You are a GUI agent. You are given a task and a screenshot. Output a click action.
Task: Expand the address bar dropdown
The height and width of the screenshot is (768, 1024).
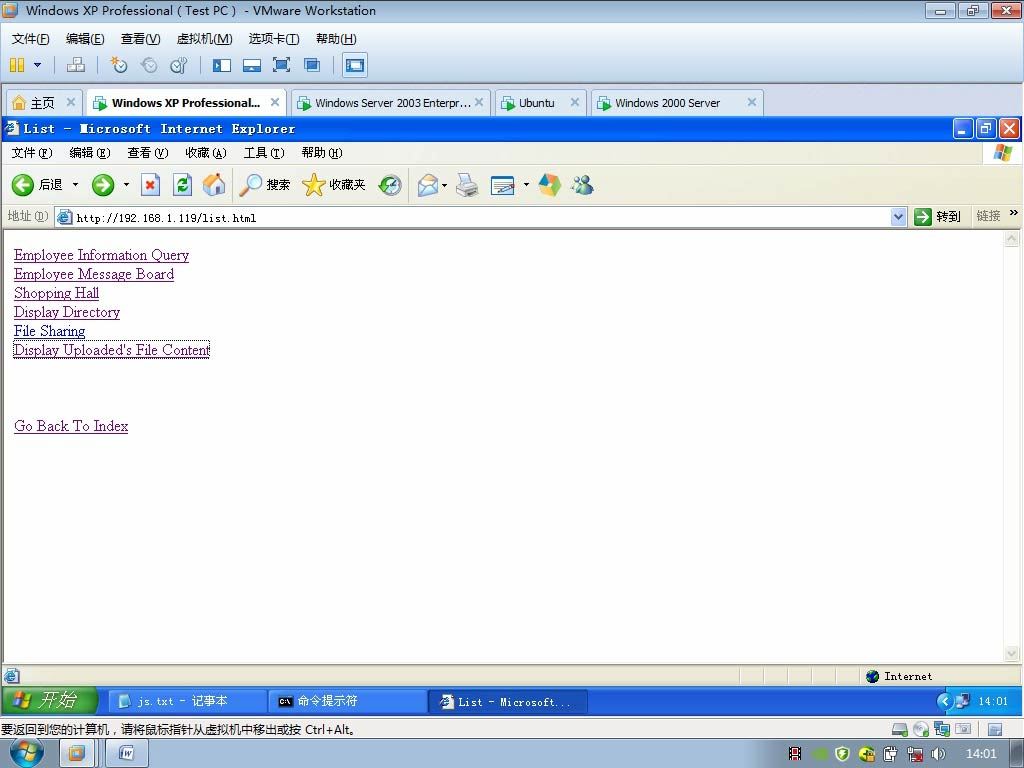(899, 217)
